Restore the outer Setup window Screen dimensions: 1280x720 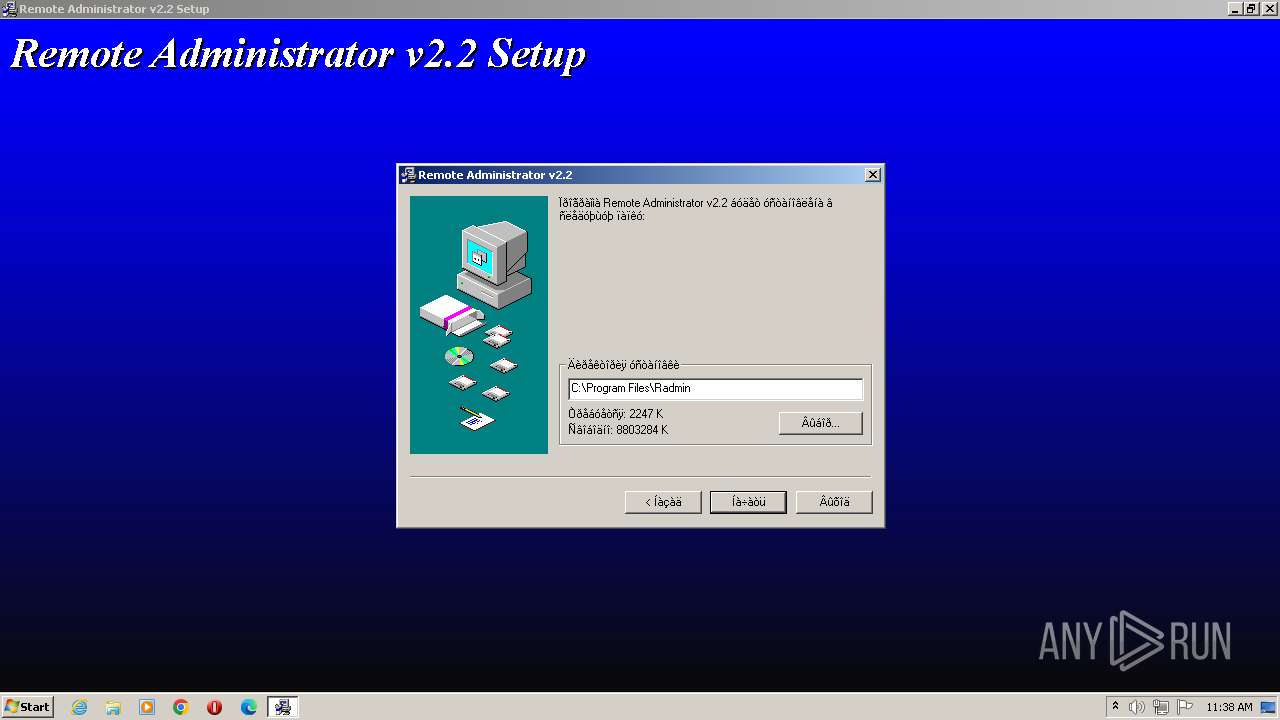[1250, 9]
